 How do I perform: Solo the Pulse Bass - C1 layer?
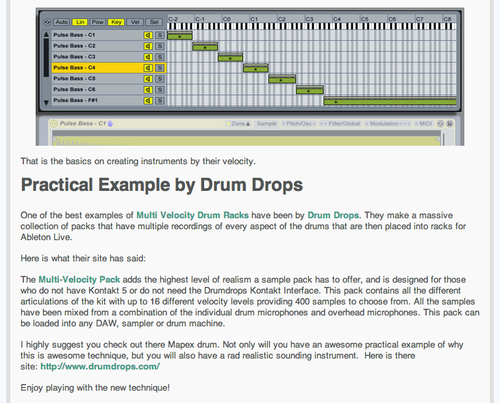pos(160,35)
